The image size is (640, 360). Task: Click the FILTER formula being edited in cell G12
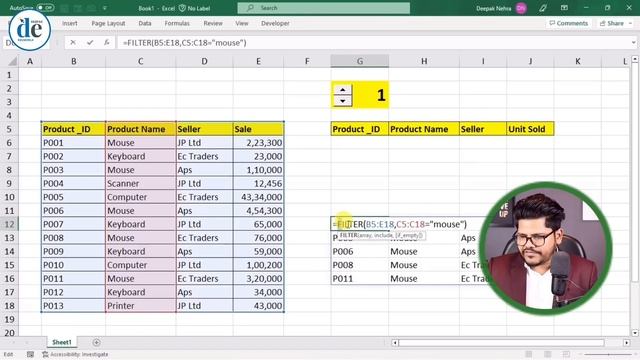[x=400, y=224]
